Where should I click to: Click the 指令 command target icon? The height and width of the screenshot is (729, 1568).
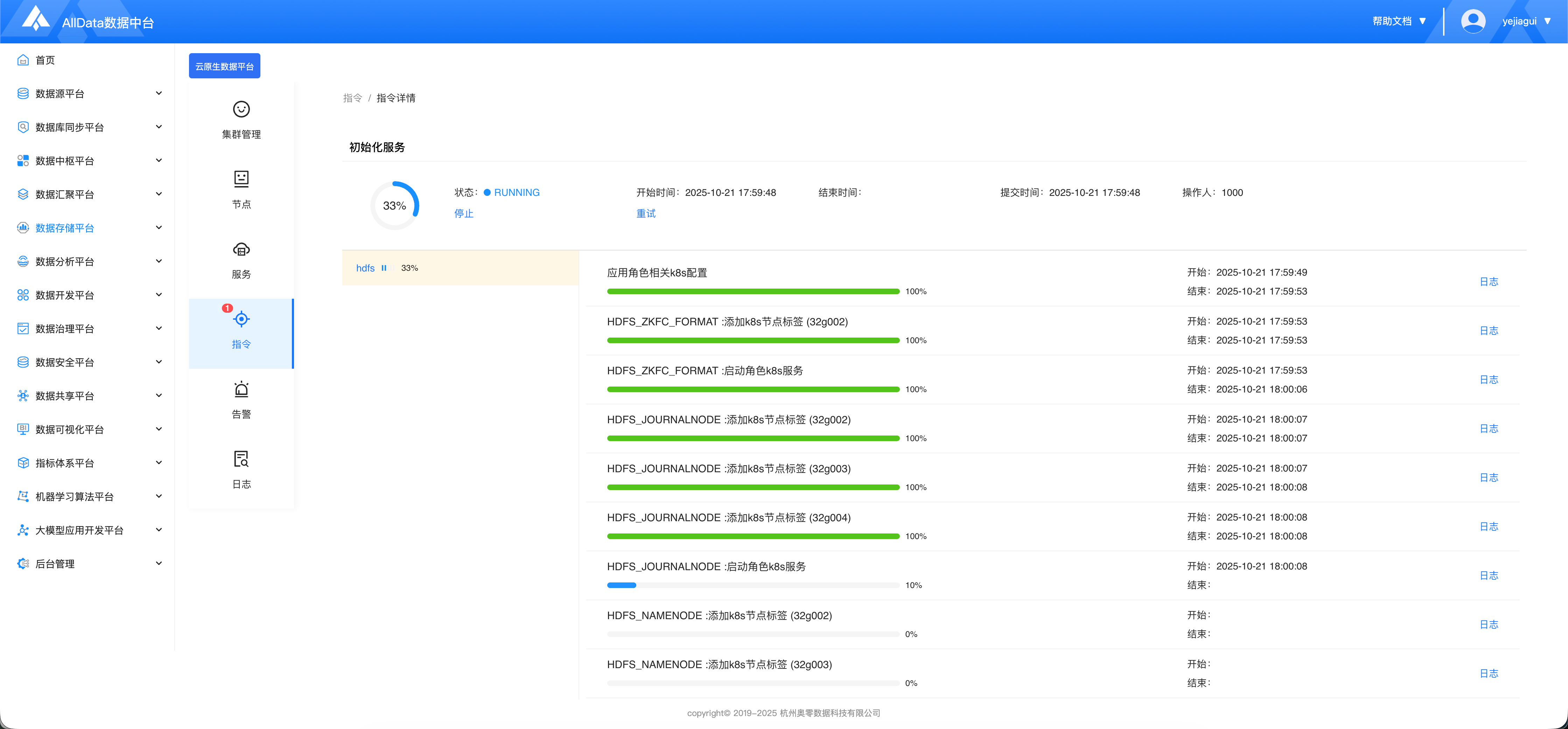[x=241, y=319]
